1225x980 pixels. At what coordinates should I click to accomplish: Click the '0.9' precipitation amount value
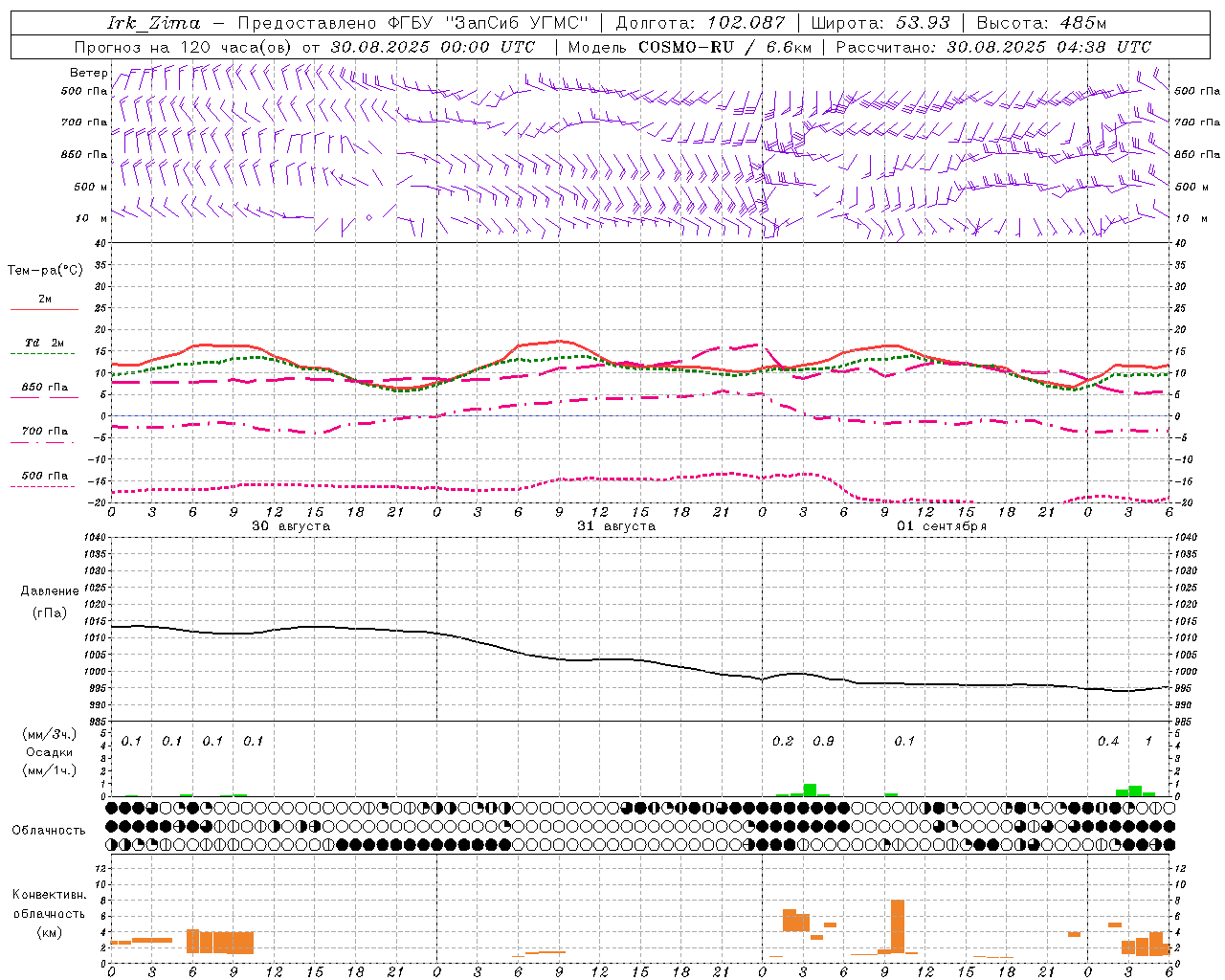(823, 741)
